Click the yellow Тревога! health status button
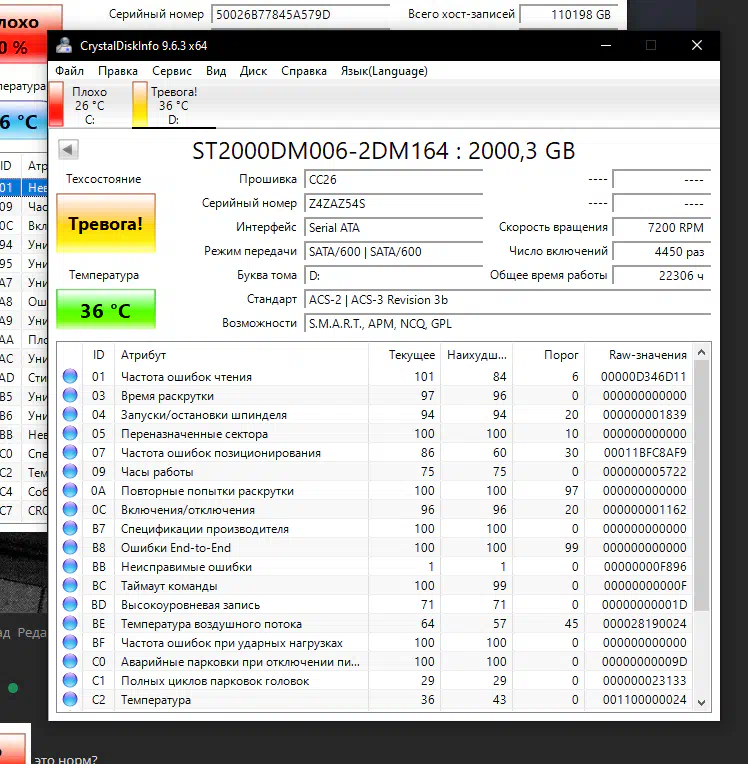Image resolution: width=748 pixels, height=764 pixels. click(106, 224)
